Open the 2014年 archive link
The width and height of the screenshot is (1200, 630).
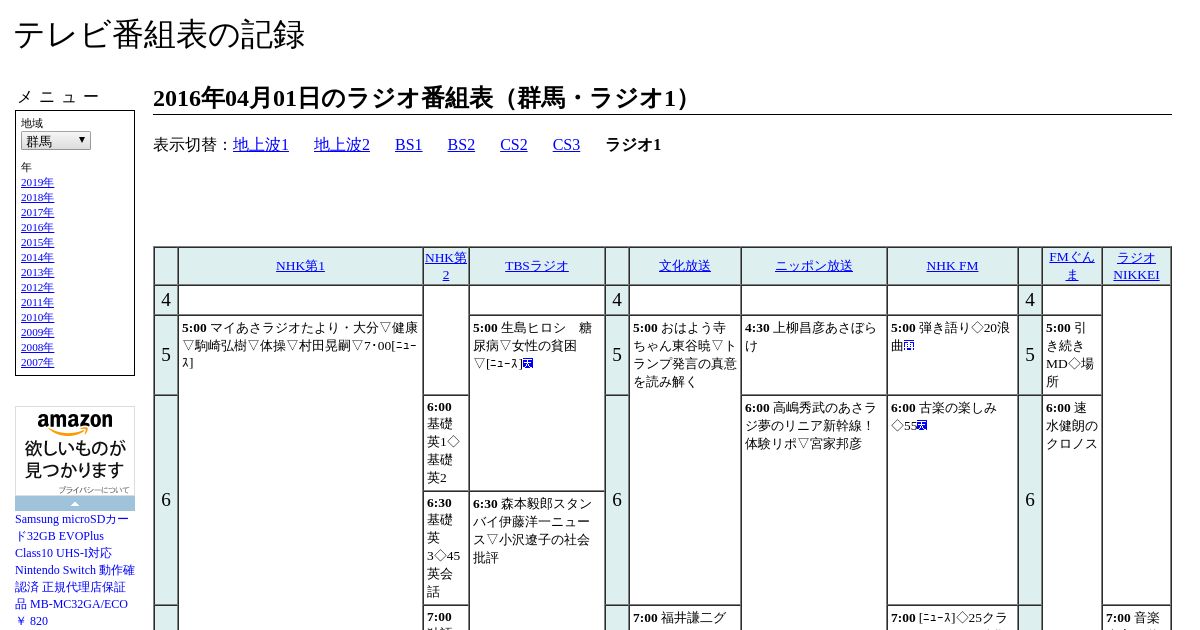click(37, 257)
